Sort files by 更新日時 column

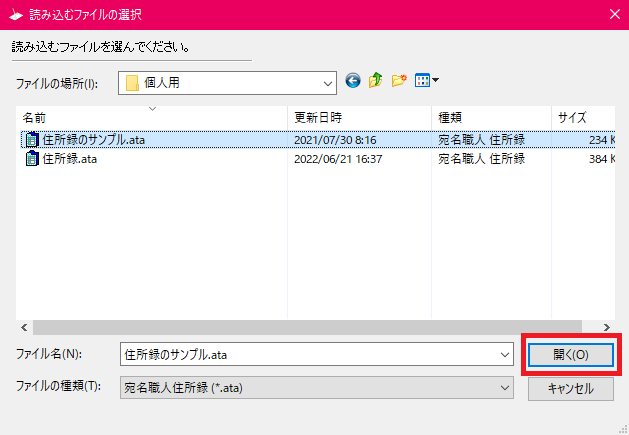[x=359, y=118]
